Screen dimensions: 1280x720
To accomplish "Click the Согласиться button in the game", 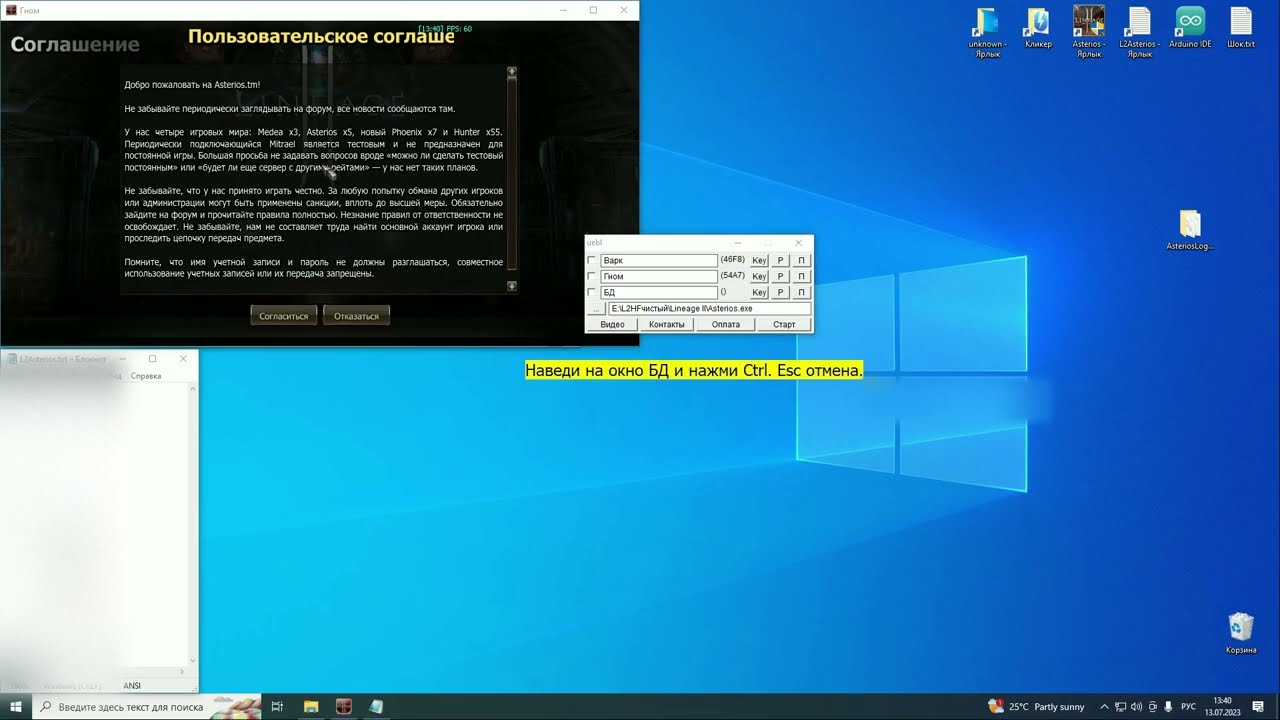I will coord(284,316).
